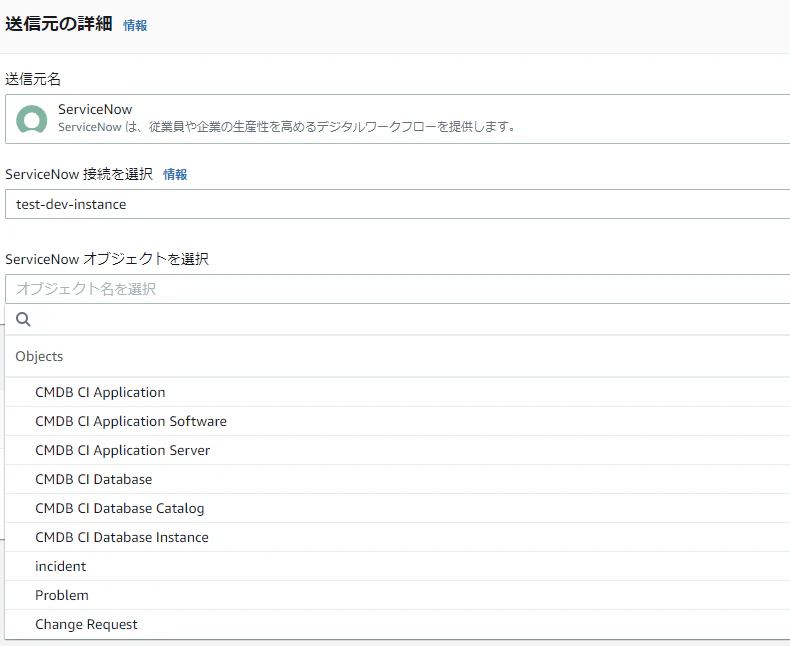
Task: Select CMDB CI Database Catalog
Action: coord(398,508)
